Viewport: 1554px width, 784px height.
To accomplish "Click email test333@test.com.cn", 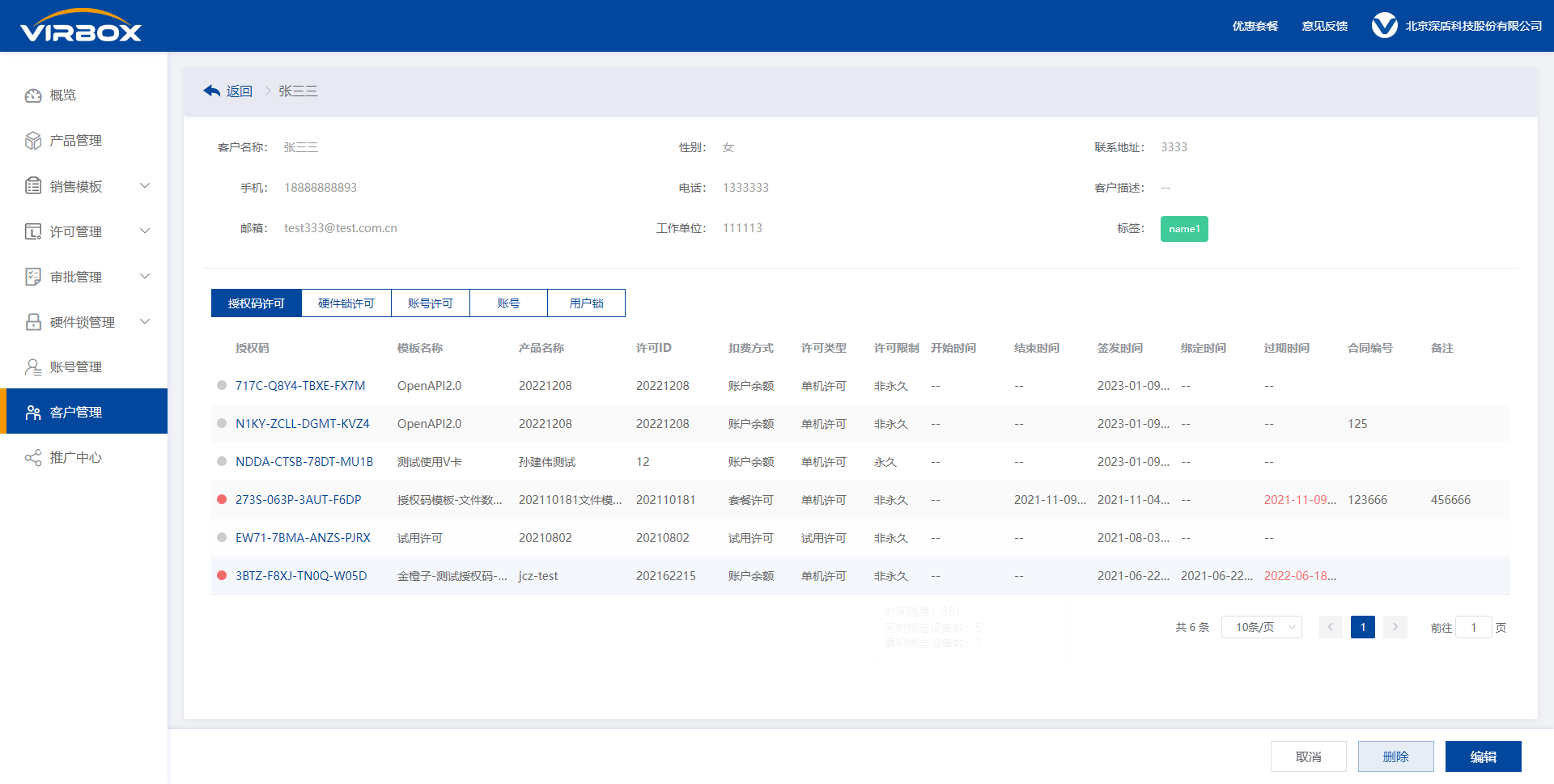I will click(341, 228).
